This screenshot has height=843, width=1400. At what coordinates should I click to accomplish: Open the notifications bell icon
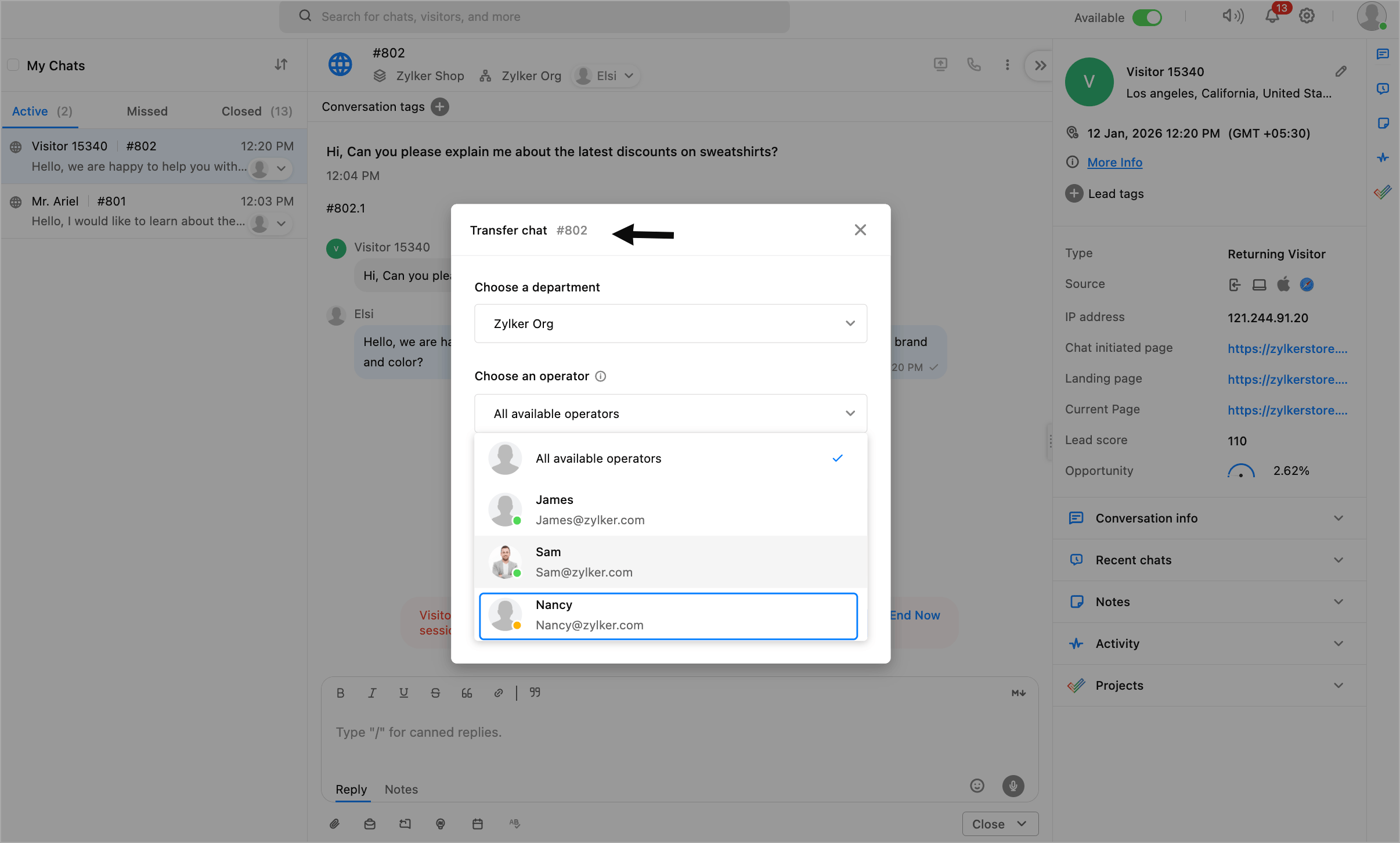(x=1272, y=16)
